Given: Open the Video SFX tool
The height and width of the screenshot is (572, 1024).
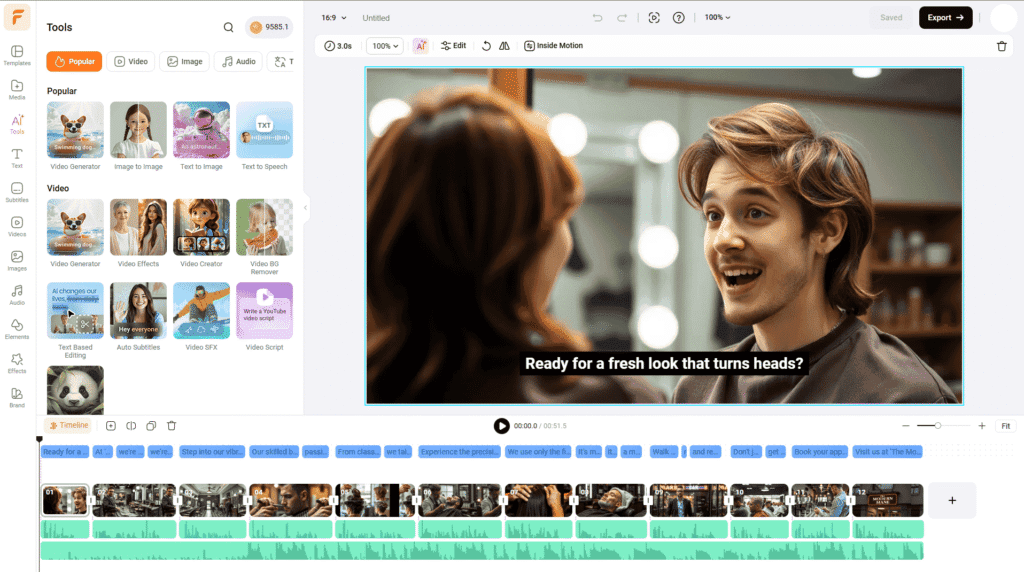Looking at the screenshot, I should coord(201,317).
